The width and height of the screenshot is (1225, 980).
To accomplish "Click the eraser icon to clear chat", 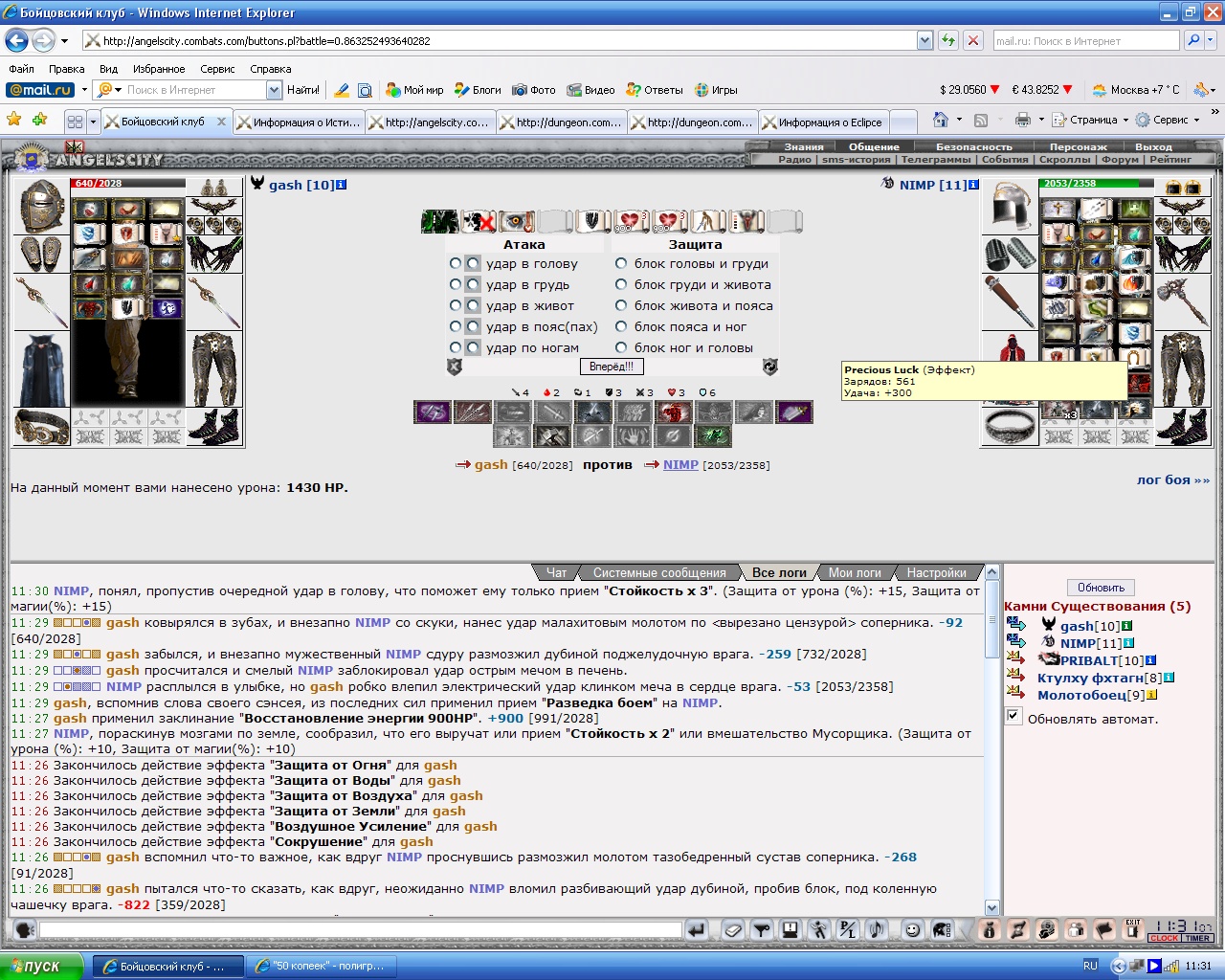I will [734, 929].
